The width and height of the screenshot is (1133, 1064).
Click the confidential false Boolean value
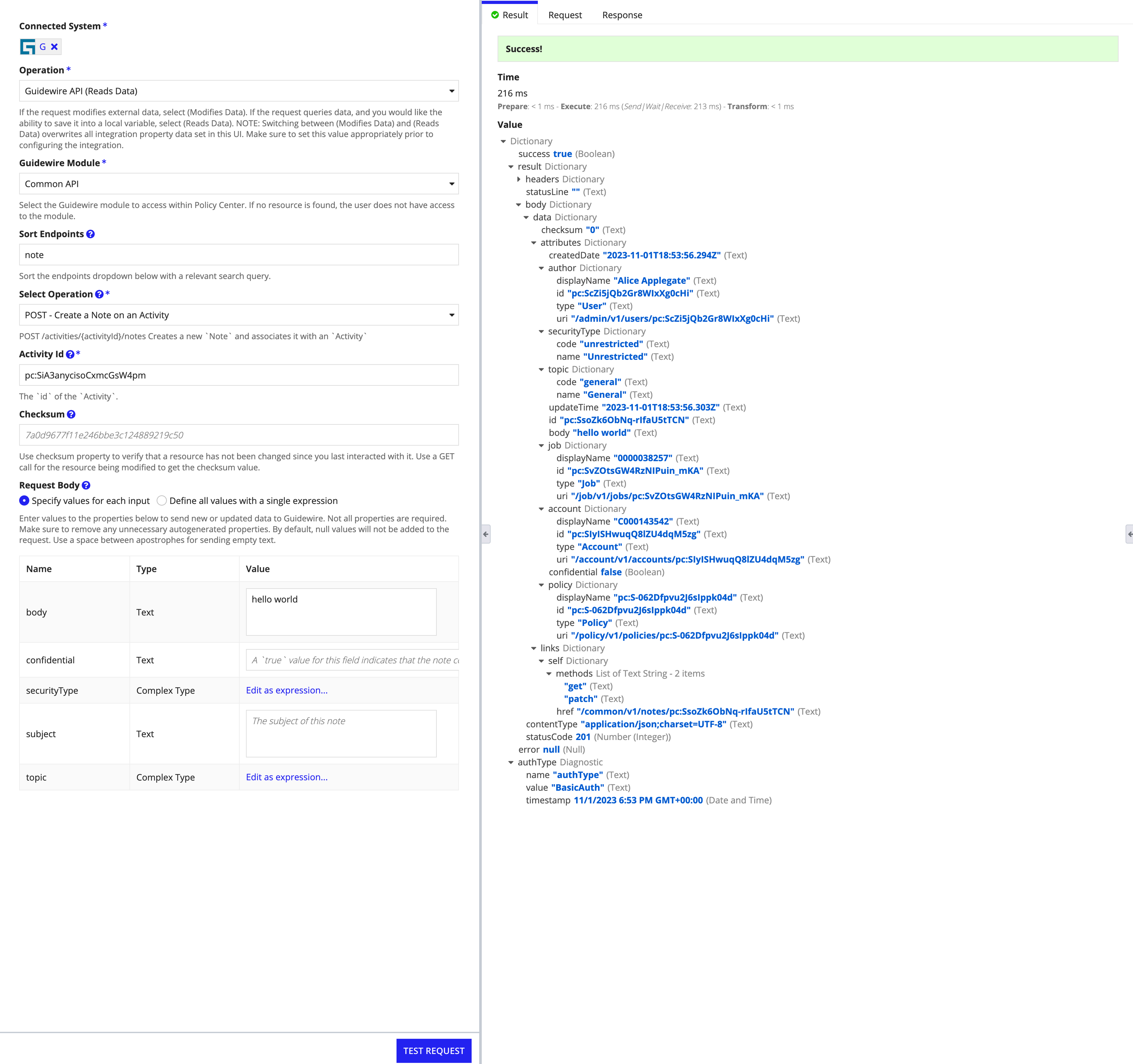611,572
